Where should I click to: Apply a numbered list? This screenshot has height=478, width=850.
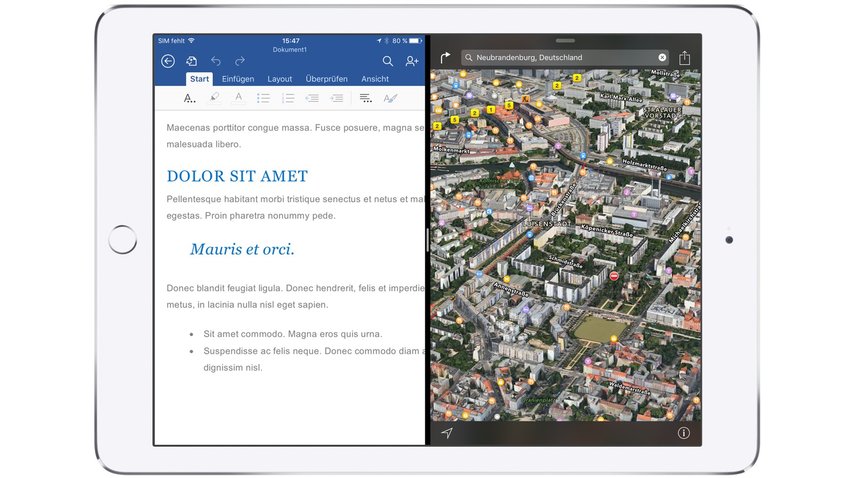click(288, 98)
